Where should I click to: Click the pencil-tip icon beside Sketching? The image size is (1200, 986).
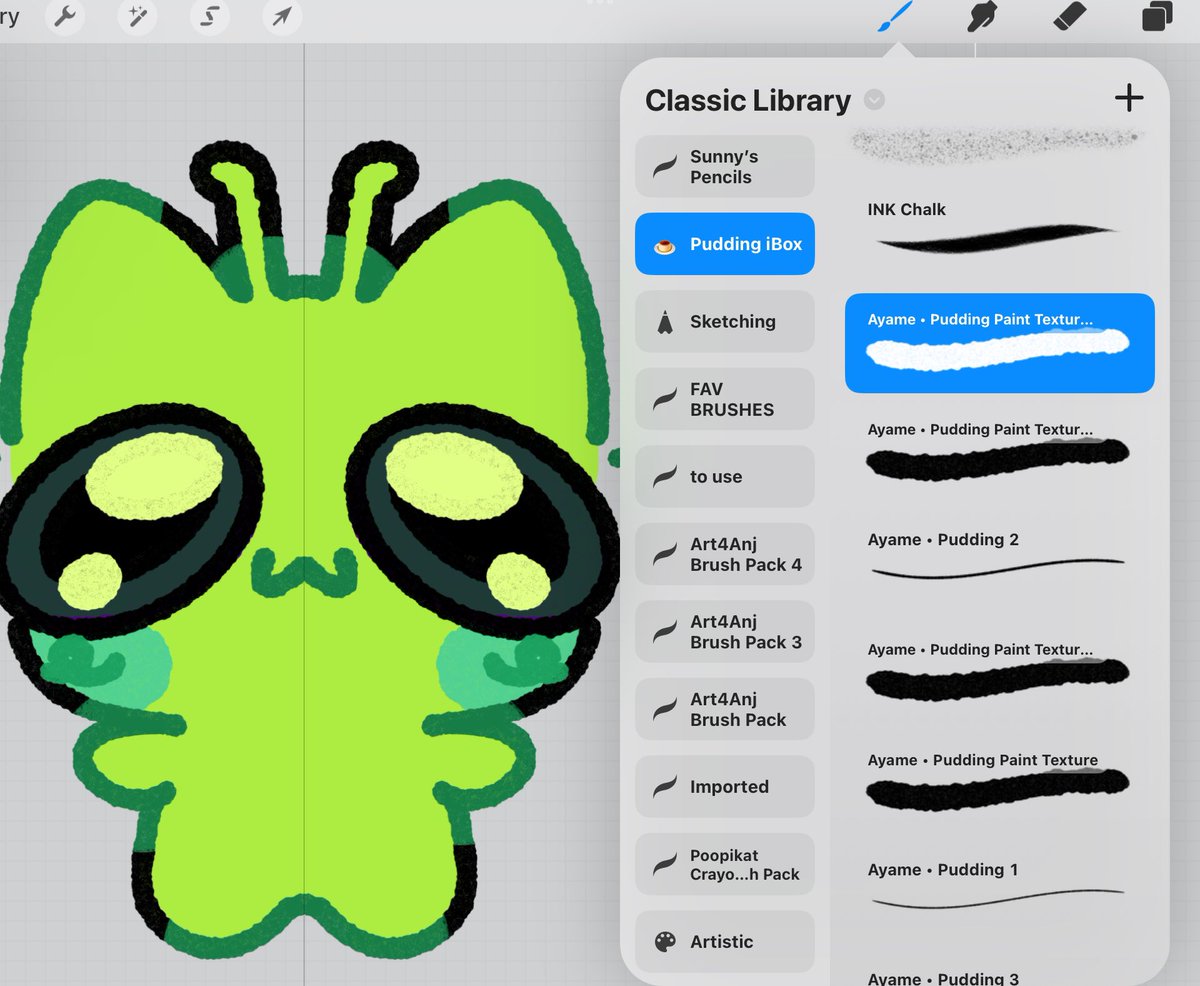pyautogui.click(x=664, y=321)
